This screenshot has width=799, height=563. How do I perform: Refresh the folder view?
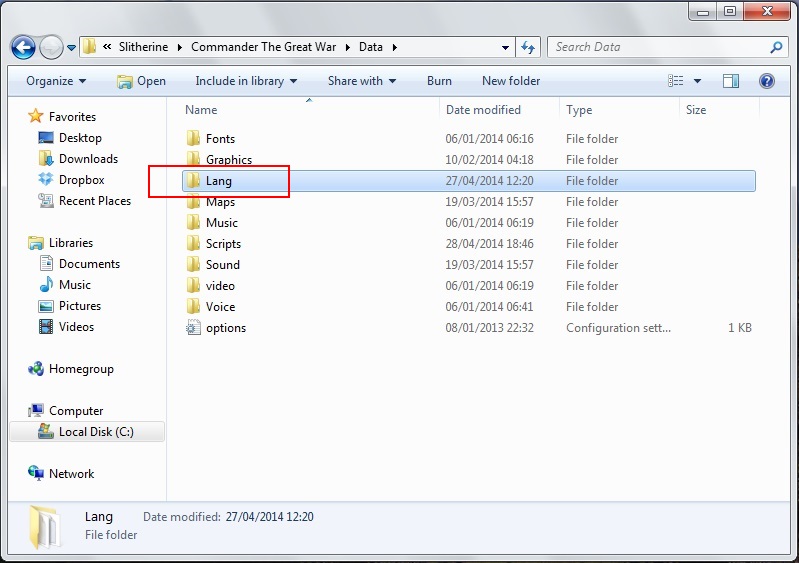(528, 47)
